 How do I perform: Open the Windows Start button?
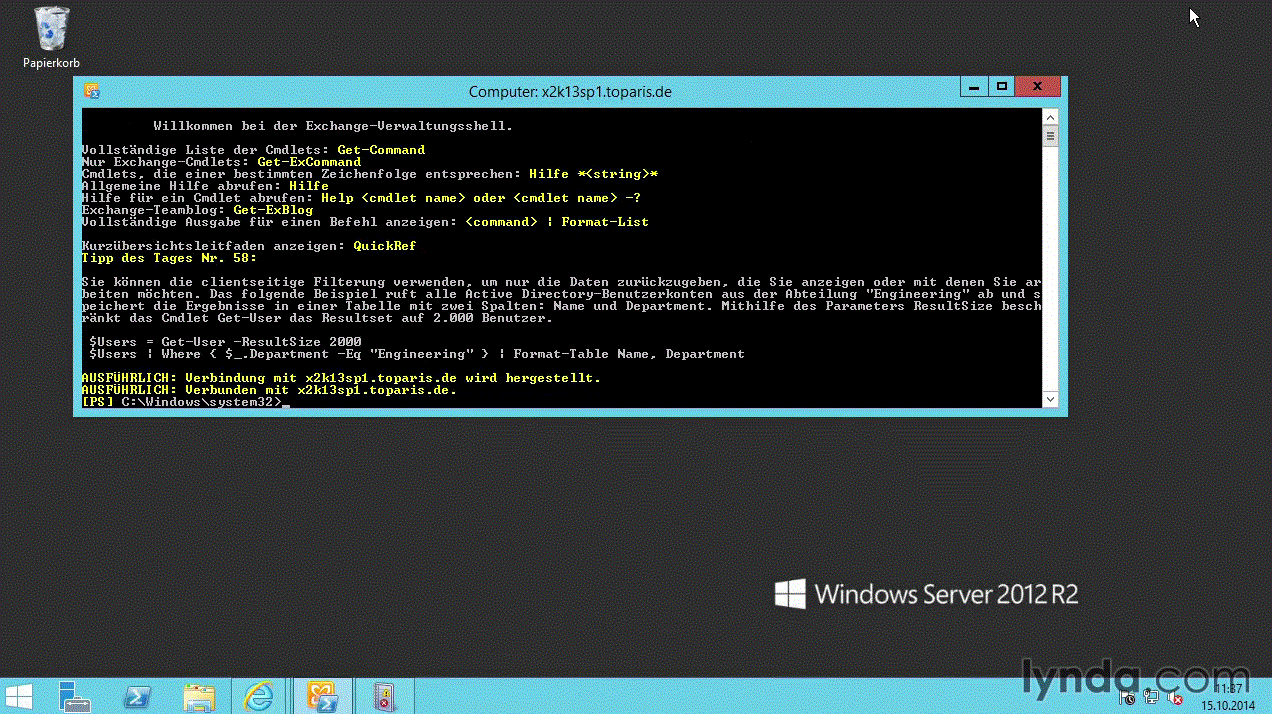click(19, 696)
